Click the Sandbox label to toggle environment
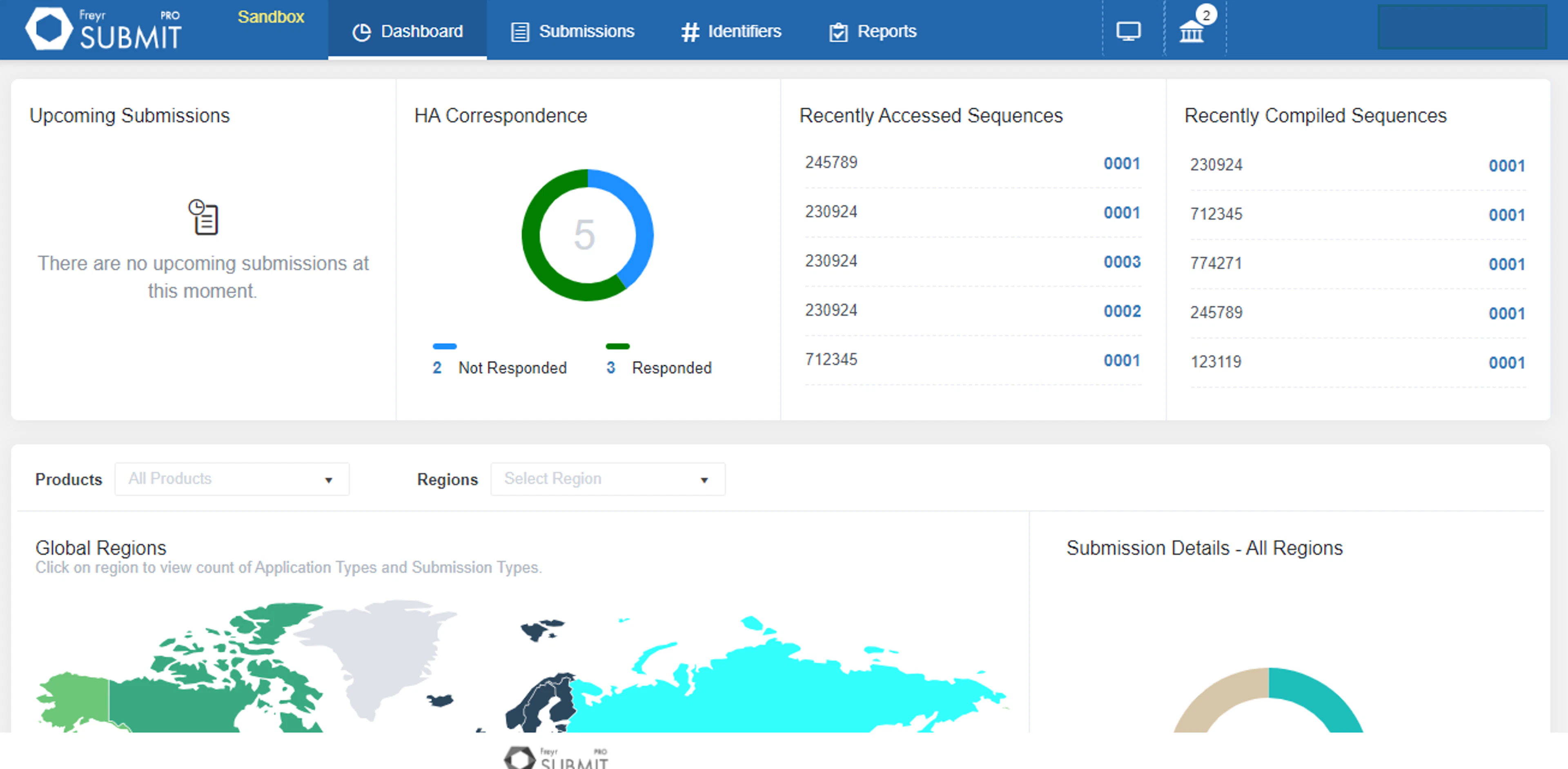Viewport: 1568px width, 769px height. 271,18
